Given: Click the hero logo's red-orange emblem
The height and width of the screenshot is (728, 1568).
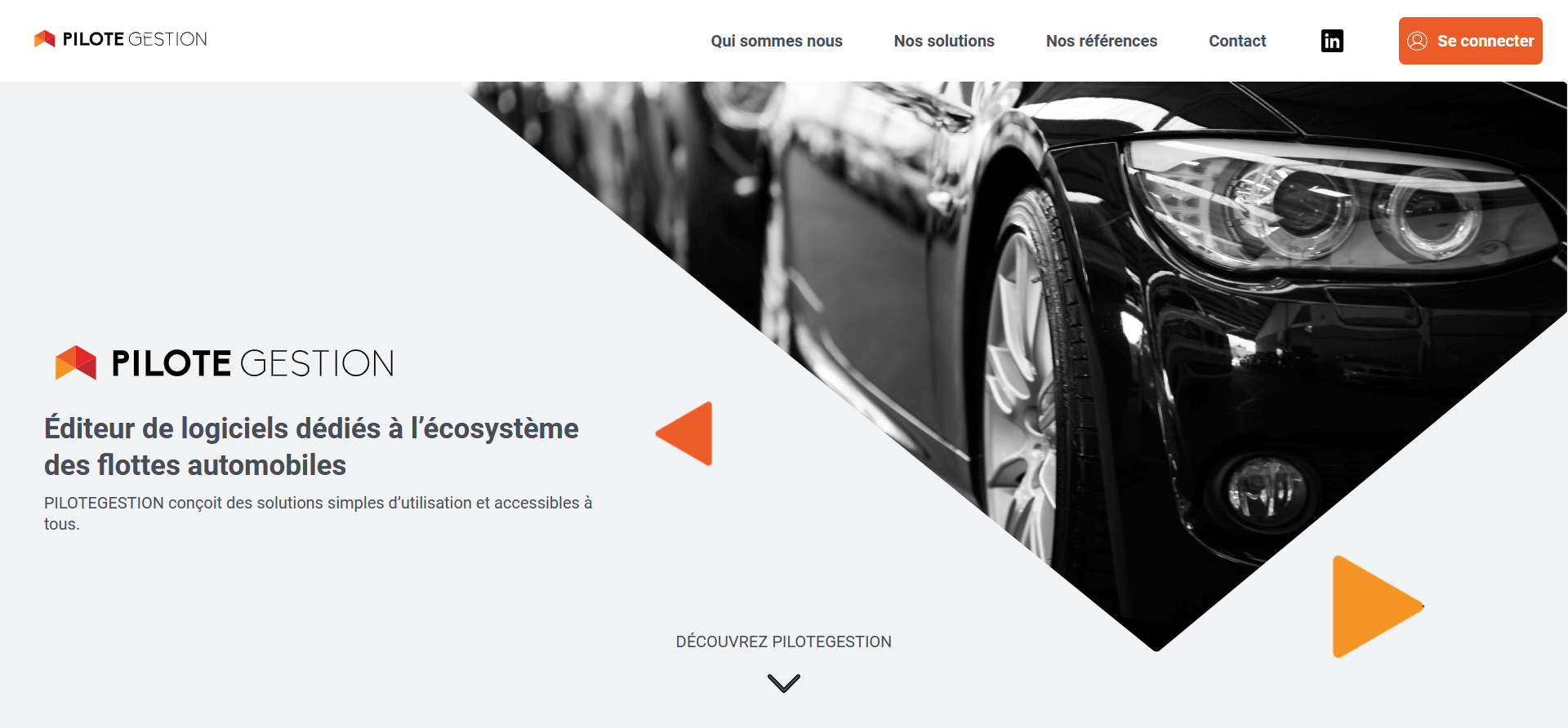Looking at the screenshot, I should pos(76,363).
